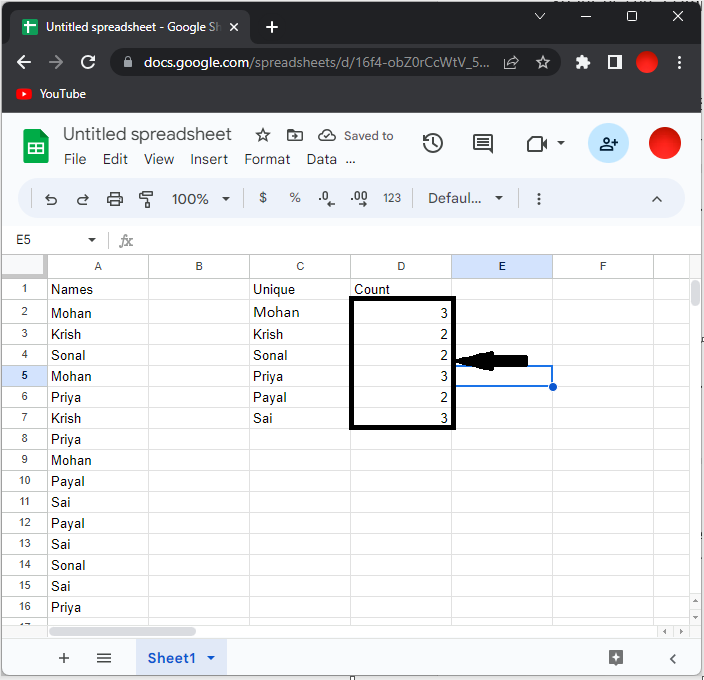Open the File menu

coord(75,159)
